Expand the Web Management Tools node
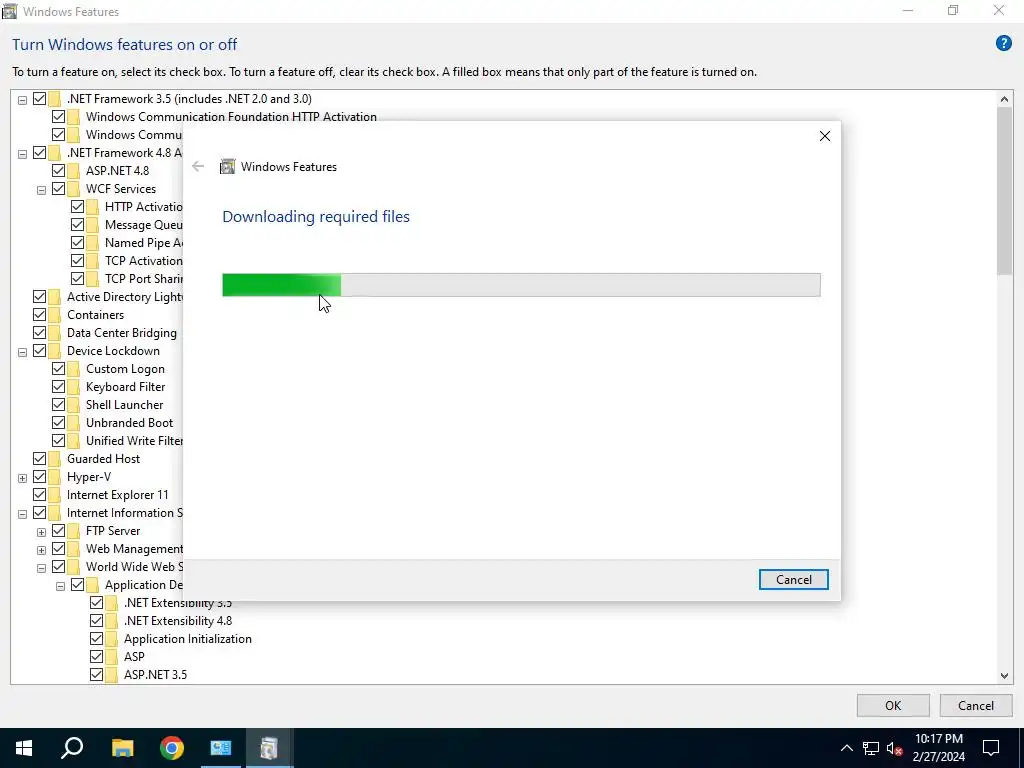1024x768 pixels. (x=41, y=550)
